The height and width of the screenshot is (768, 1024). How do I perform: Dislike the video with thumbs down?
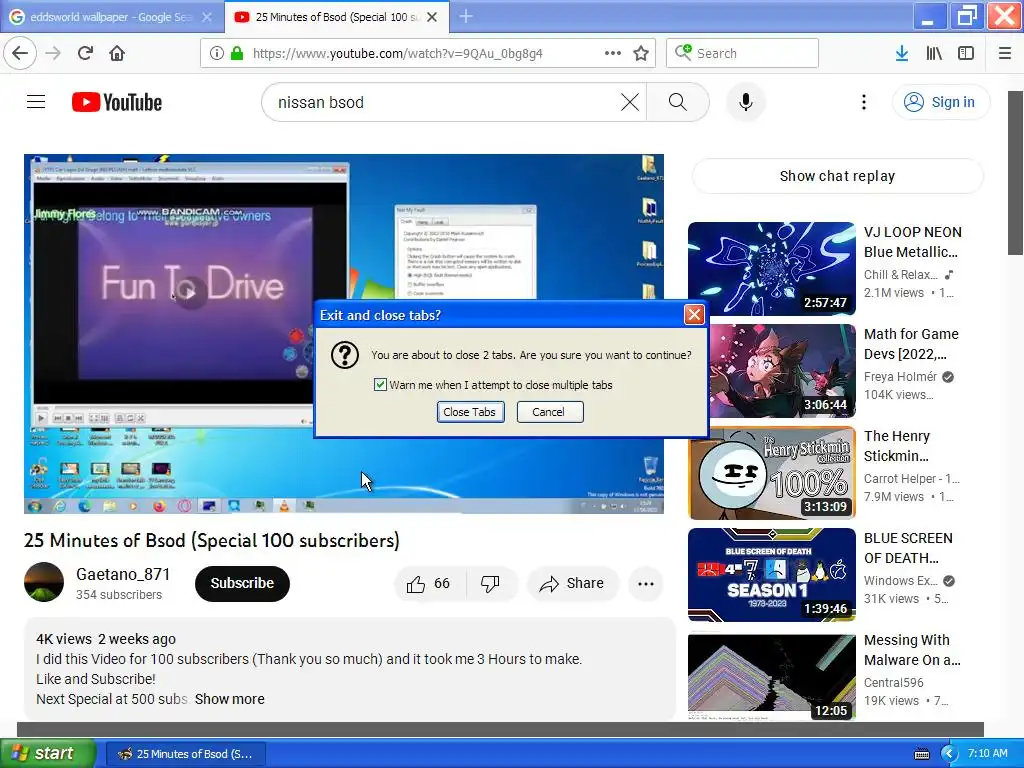[491, 583]
